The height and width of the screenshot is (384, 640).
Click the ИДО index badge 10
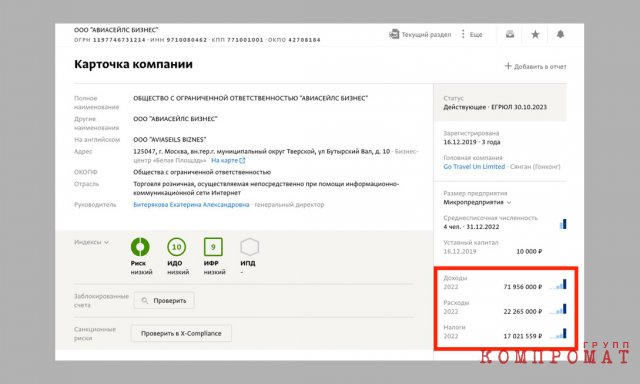point(176,247)
